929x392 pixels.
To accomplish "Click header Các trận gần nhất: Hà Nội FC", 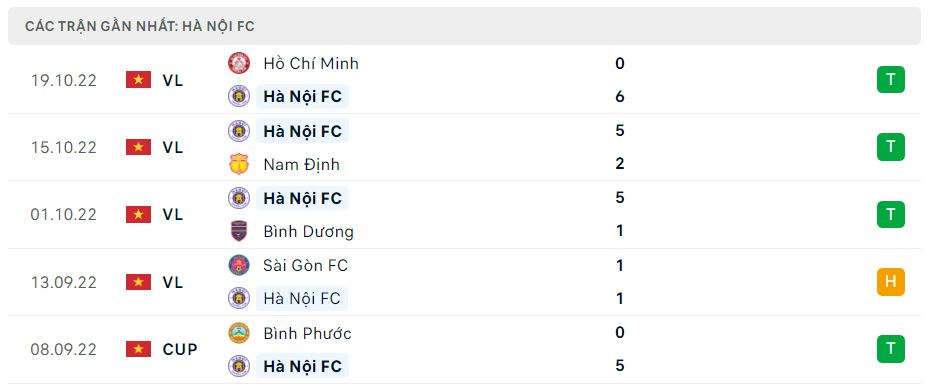I will point(140,27).
